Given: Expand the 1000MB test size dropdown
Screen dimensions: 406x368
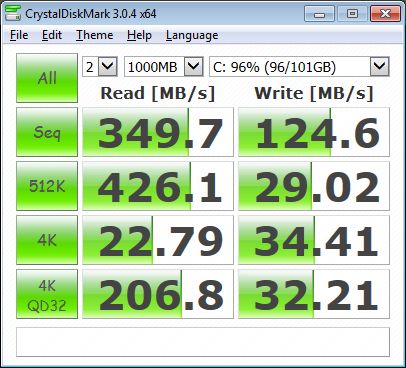Looking at the screenshot, I should pos(194,67).
